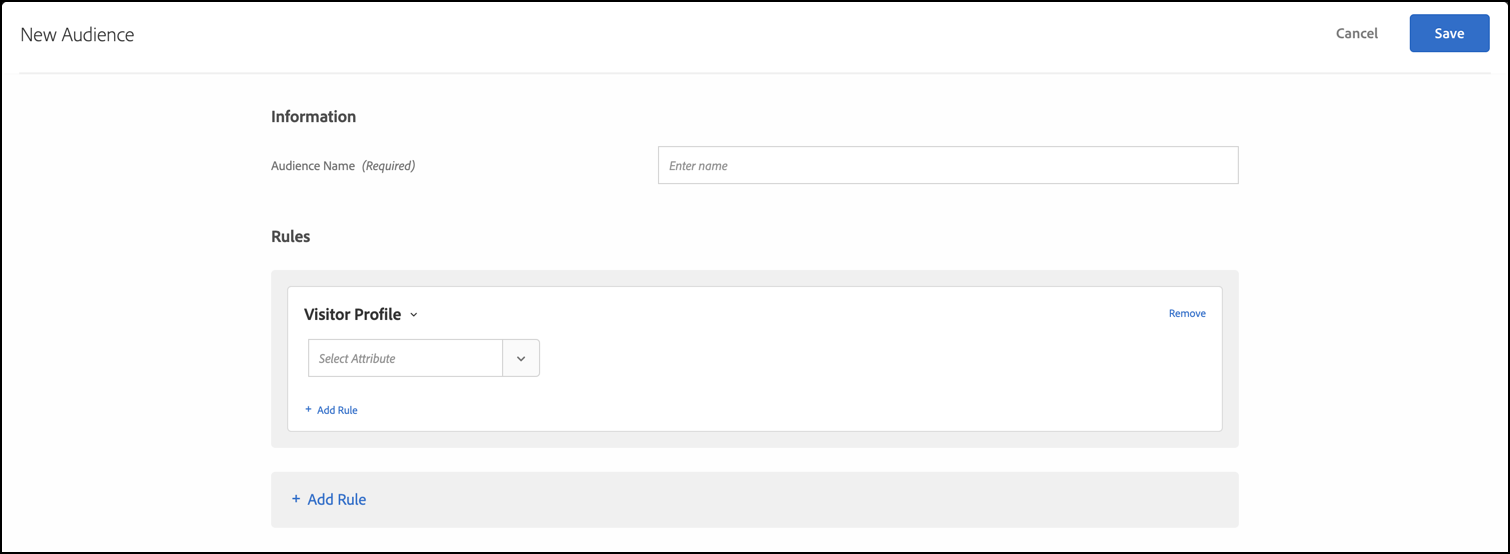Click the Select Attribute placeholder text
Screen dimensions: 1510x554
tap(357, 358)
